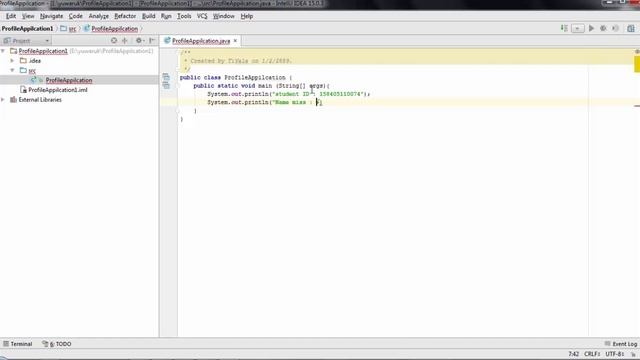
Task: Open the Navigate menu
Action: click(x=51, y=16)
